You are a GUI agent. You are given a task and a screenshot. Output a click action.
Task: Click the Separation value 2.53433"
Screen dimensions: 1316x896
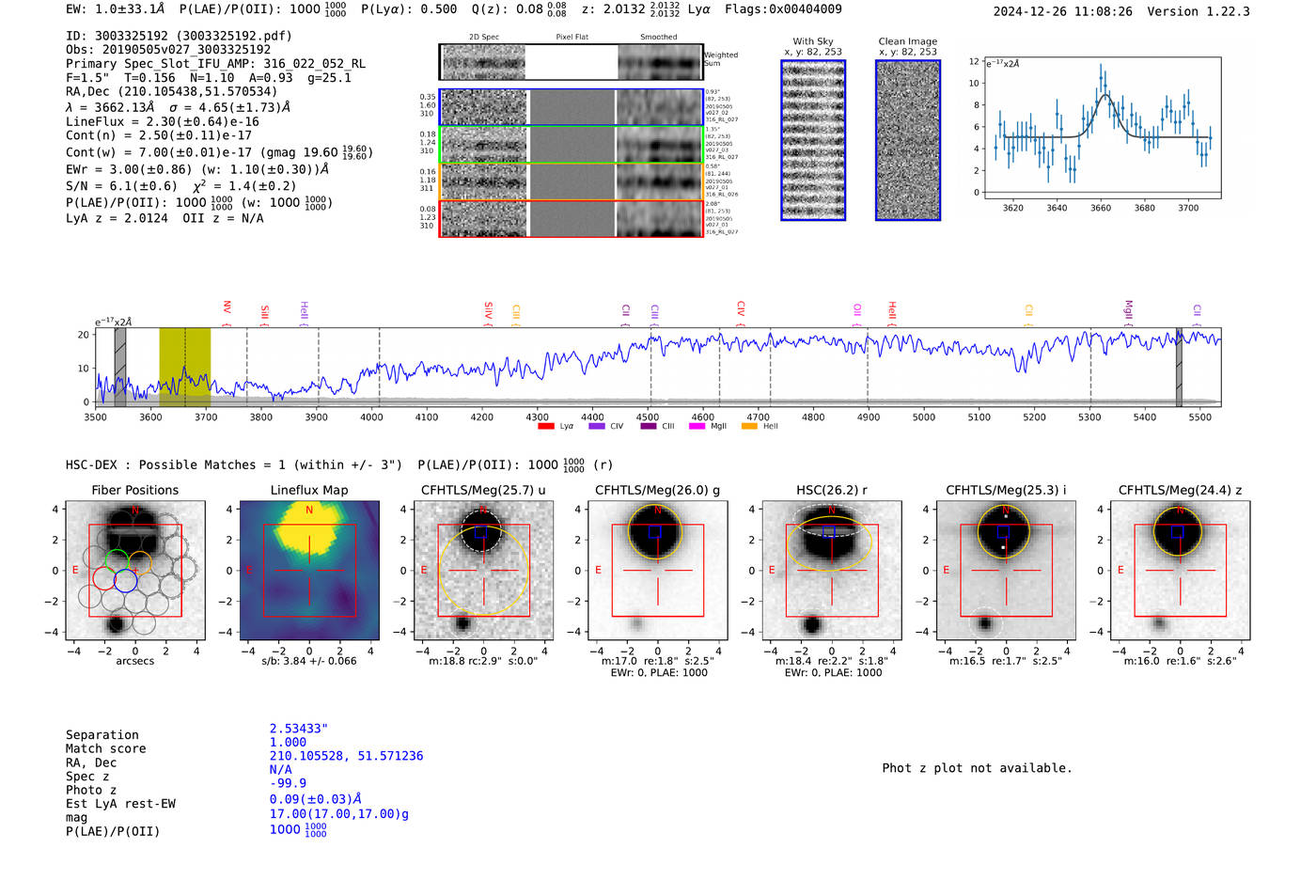click(299, 729)
